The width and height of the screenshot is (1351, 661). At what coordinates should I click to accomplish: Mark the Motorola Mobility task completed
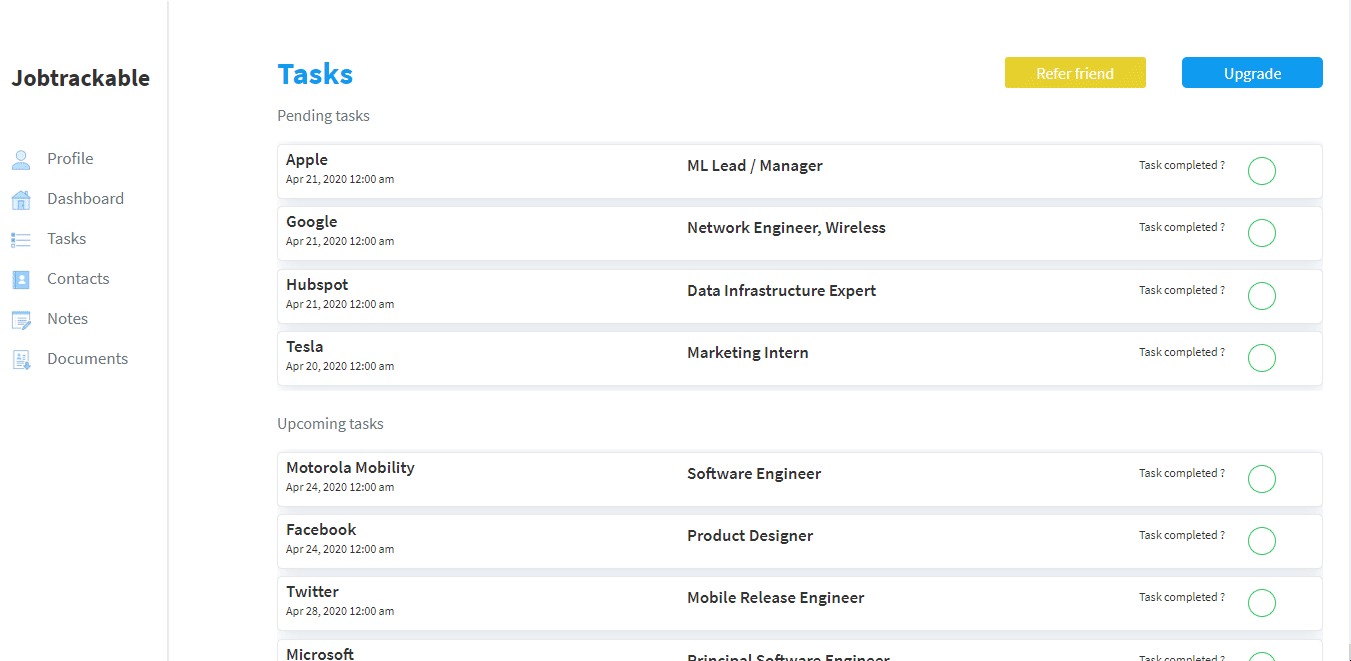point(1262,479)
